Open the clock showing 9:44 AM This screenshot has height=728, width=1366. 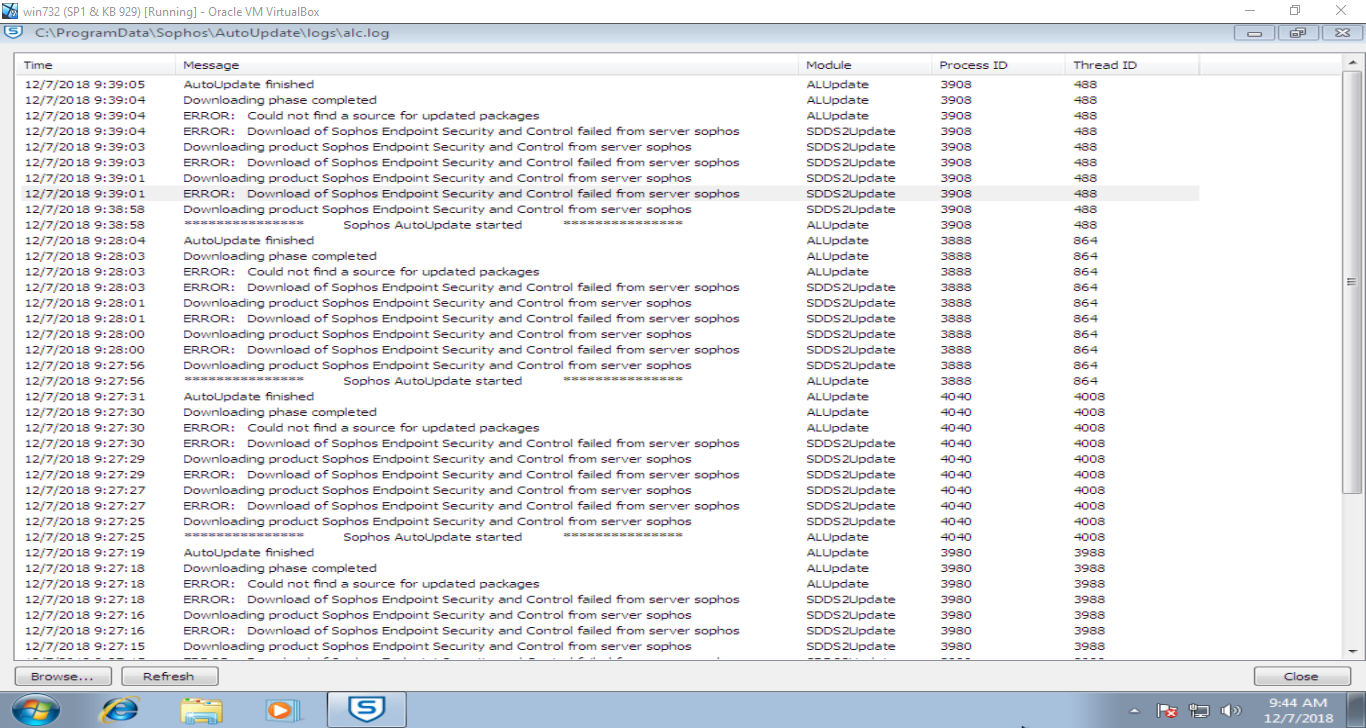[1296, 710]
